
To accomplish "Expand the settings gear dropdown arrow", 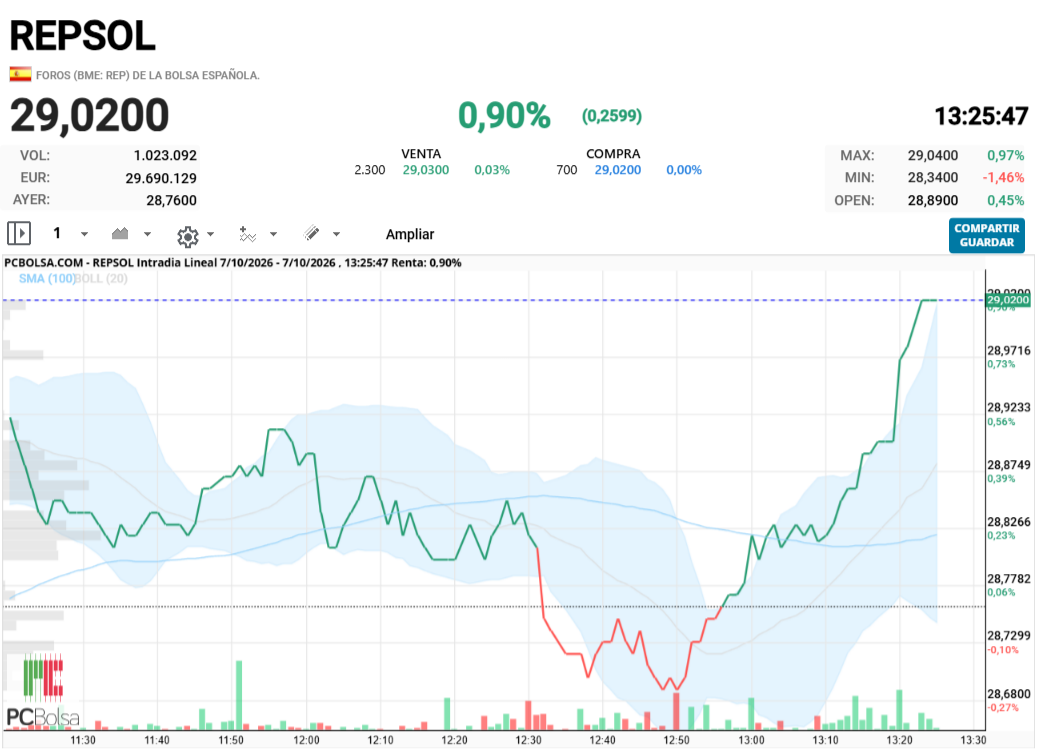I will [x=210, y=234].
